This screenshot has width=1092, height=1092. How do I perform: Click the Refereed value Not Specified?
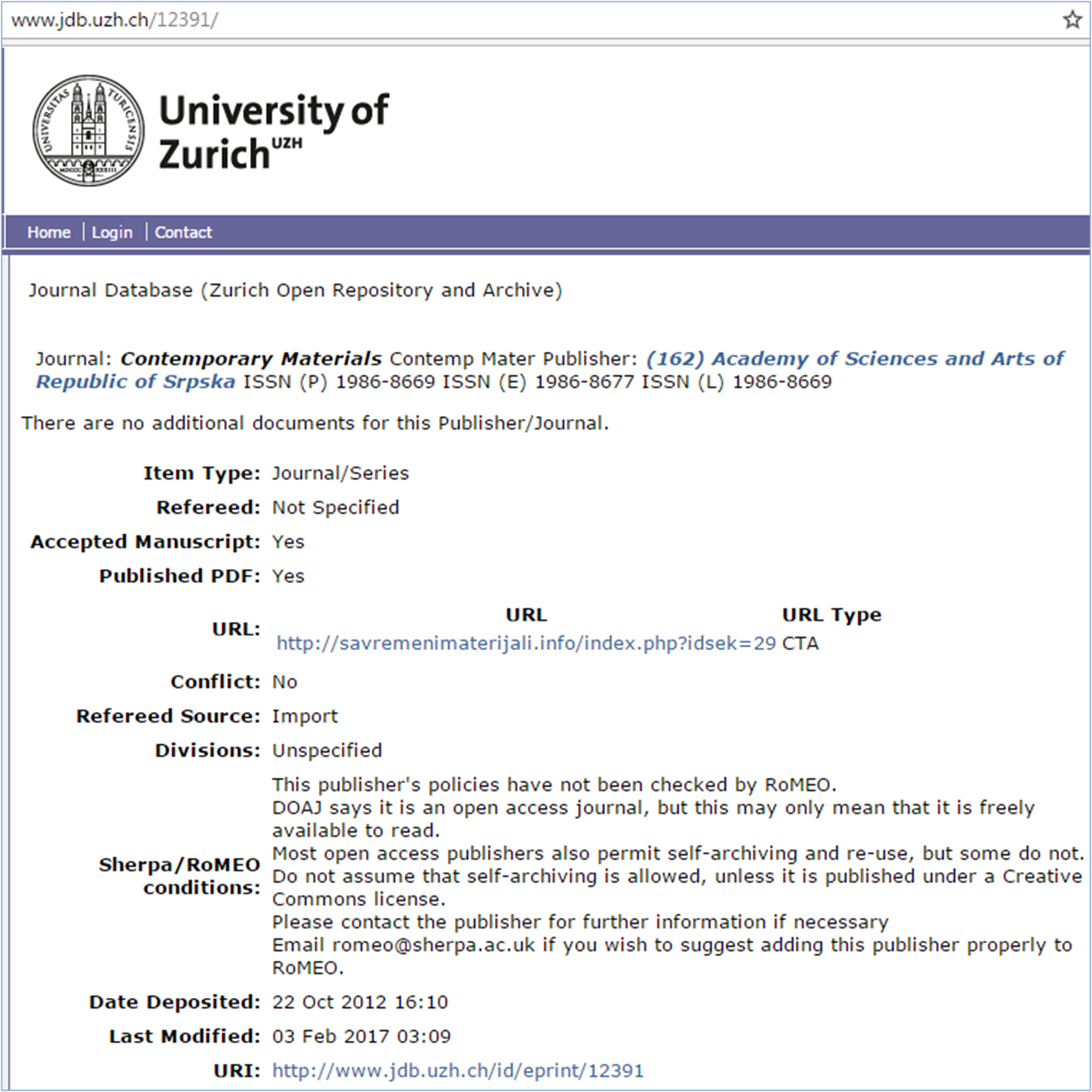pyautogui.click(x=335, y=507)
